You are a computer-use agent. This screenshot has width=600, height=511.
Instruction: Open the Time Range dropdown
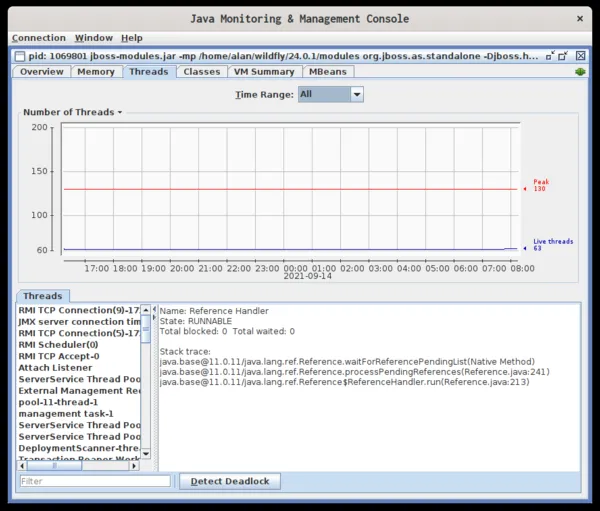331,94
